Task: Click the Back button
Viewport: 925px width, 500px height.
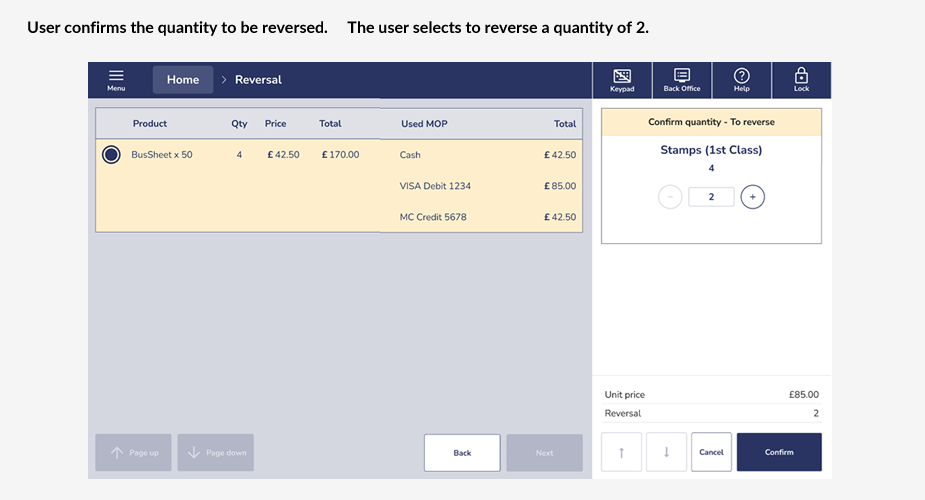Action: tap(462, 453)
